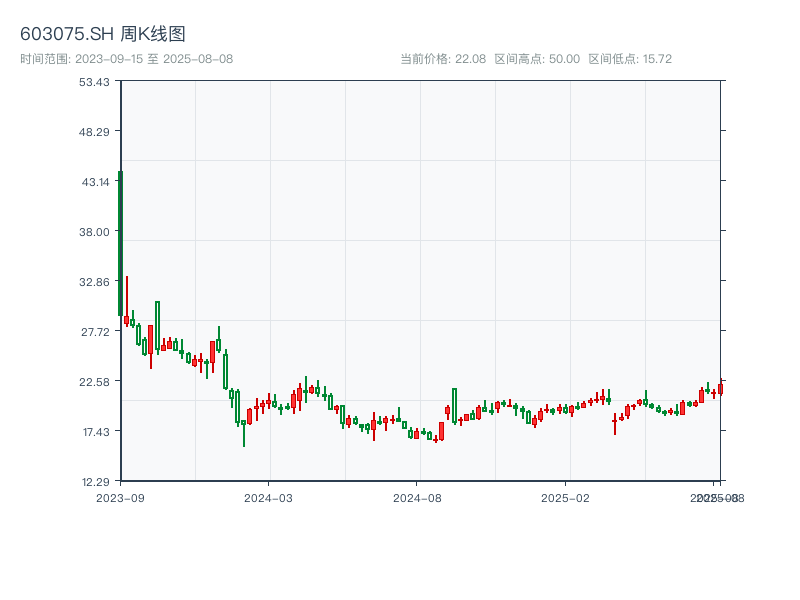Click the 区间低点 15.72 label
Screen dimensions: 800x600
point(630,59)
